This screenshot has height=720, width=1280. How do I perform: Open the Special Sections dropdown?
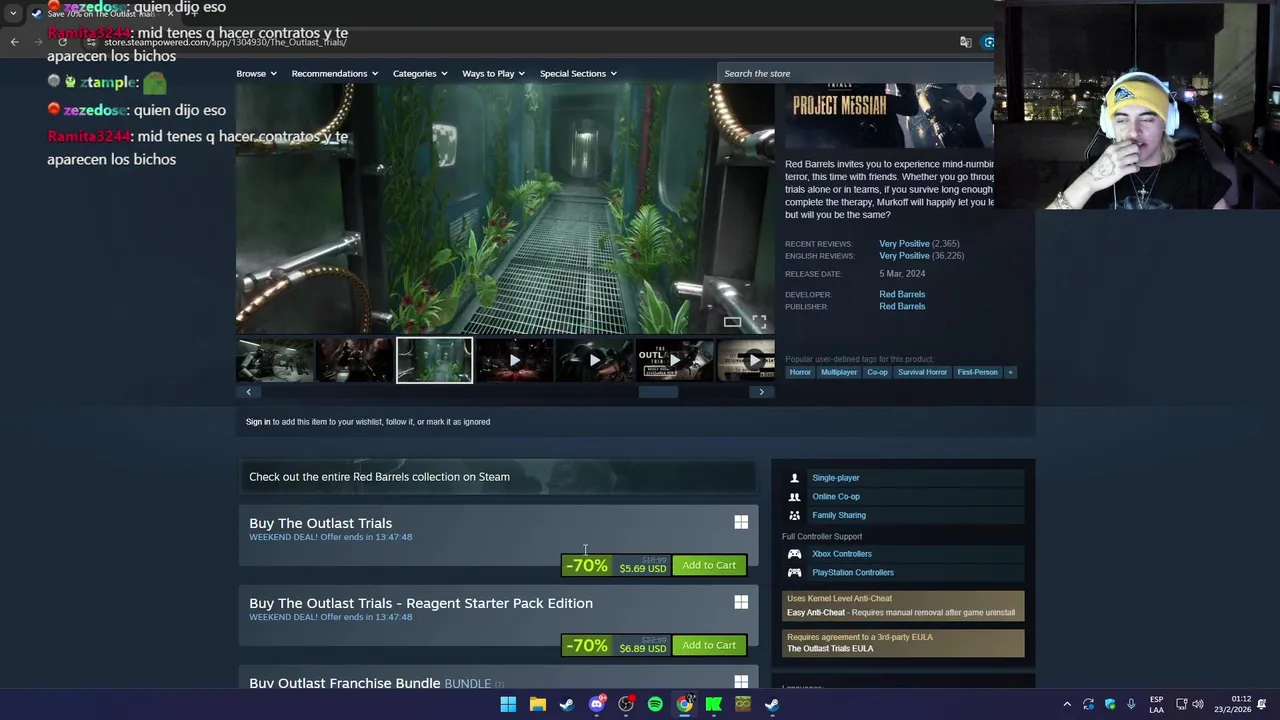point(578,73)
